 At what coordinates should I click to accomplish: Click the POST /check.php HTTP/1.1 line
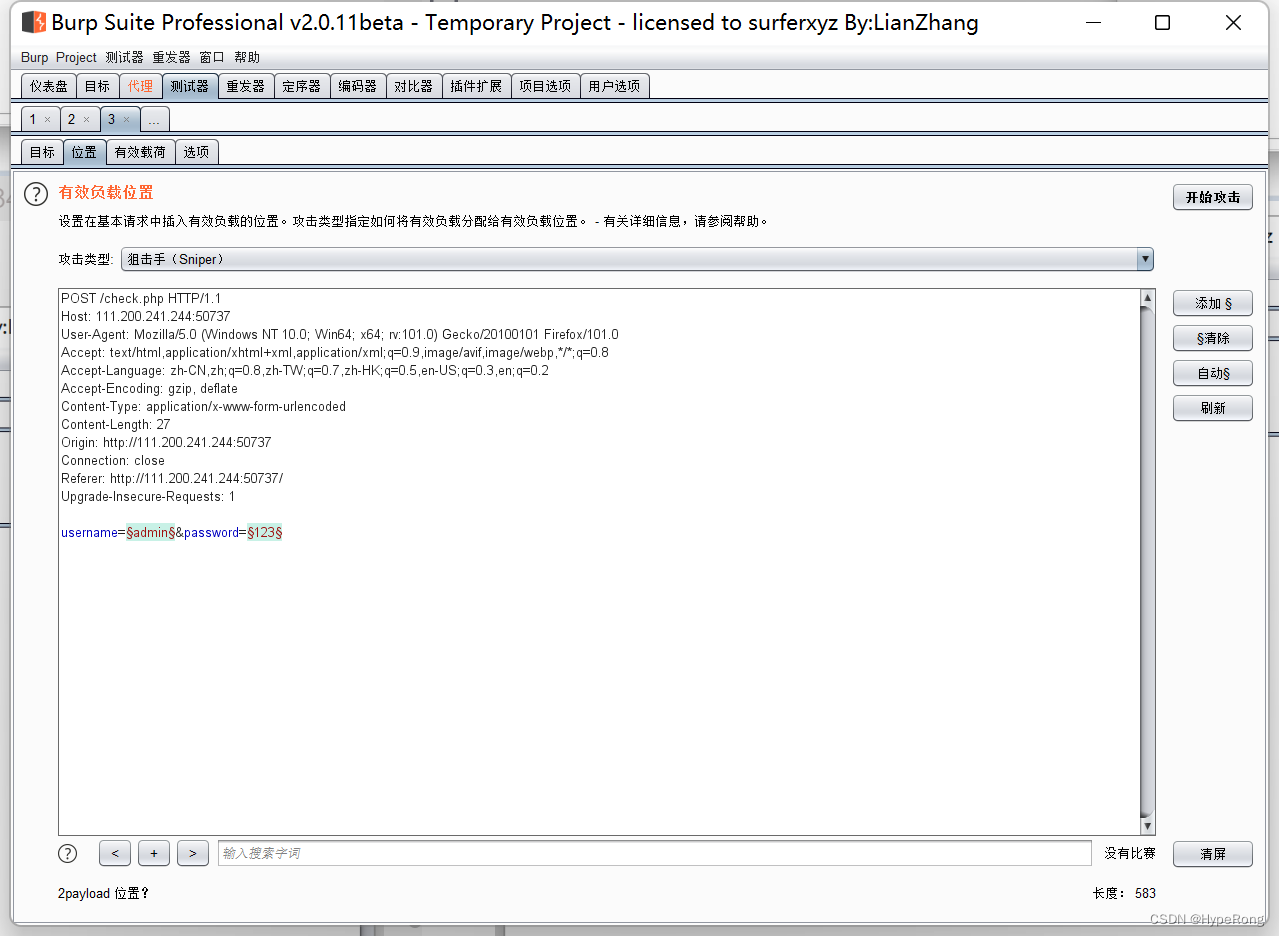pyautogui.click(x=141, y=299)
